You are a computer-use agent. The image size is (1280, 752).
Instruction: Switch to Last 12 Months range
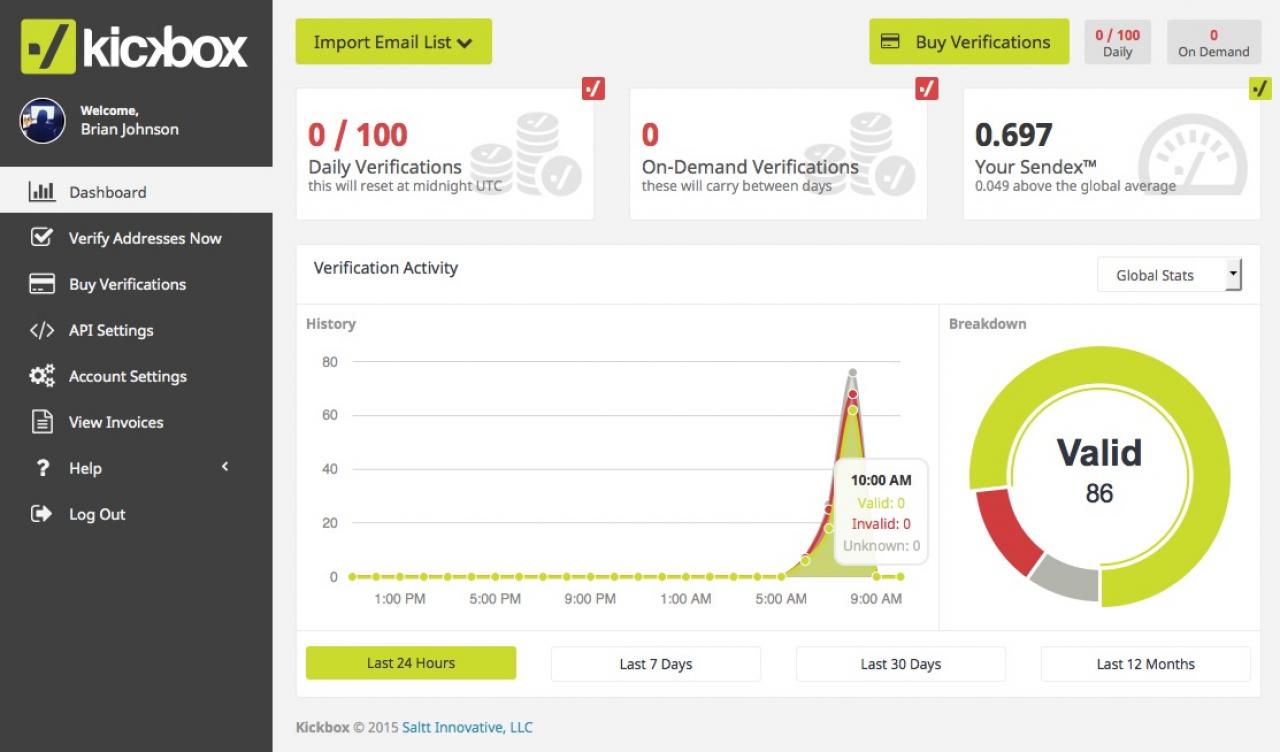(x=1146, y=664)
